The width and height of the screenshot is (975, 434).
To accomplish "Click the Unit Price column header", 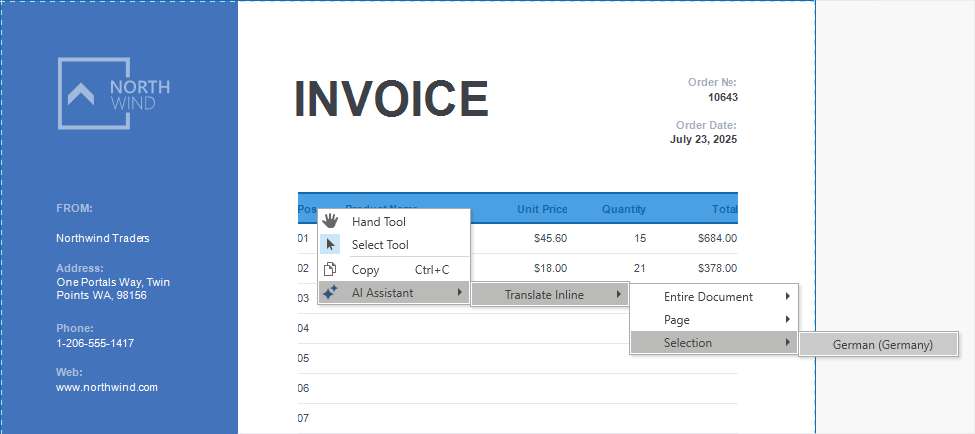I will 542,209.
